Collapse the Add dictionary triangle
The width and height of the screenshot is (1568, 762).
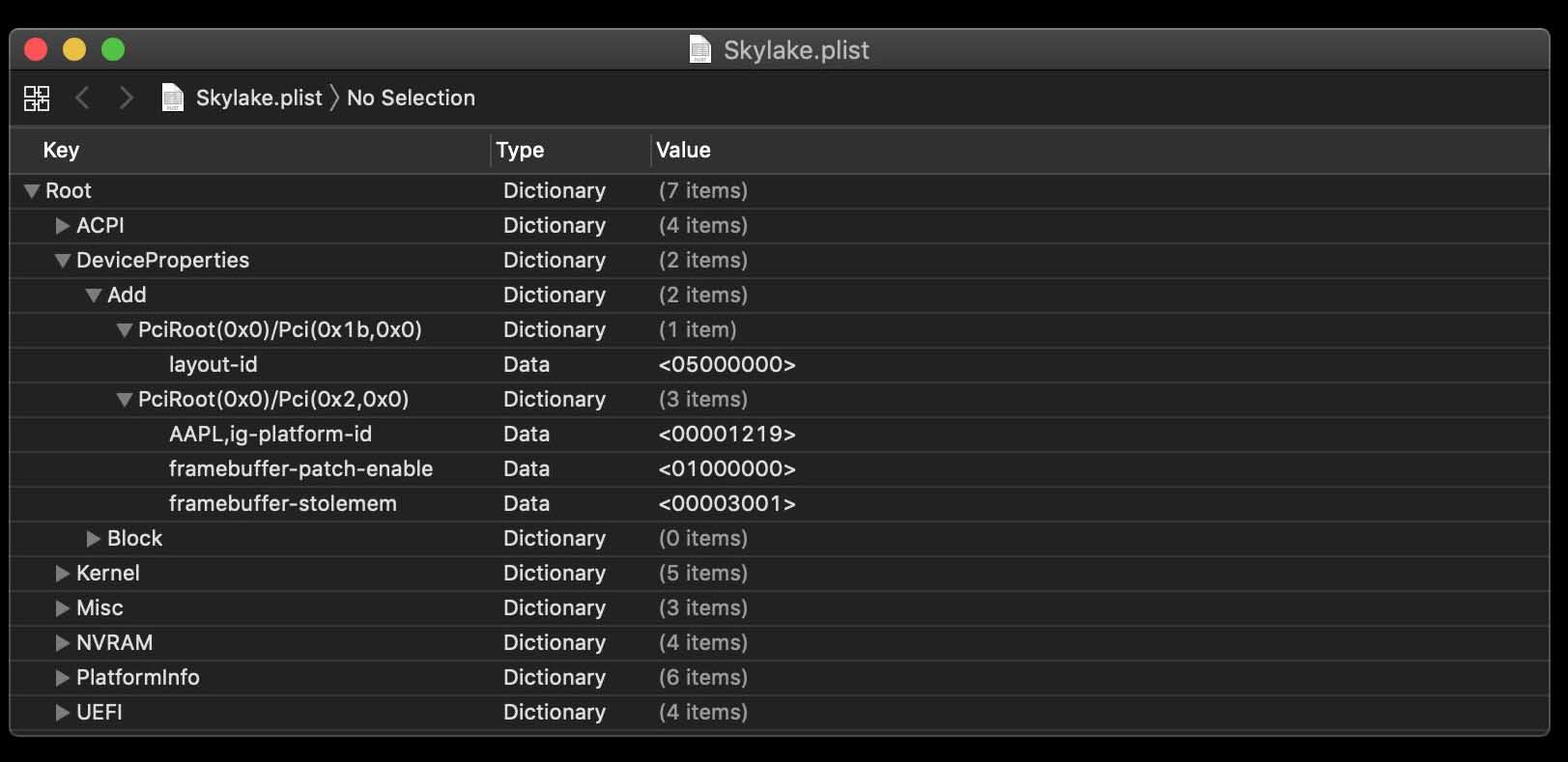click(94, 296)
